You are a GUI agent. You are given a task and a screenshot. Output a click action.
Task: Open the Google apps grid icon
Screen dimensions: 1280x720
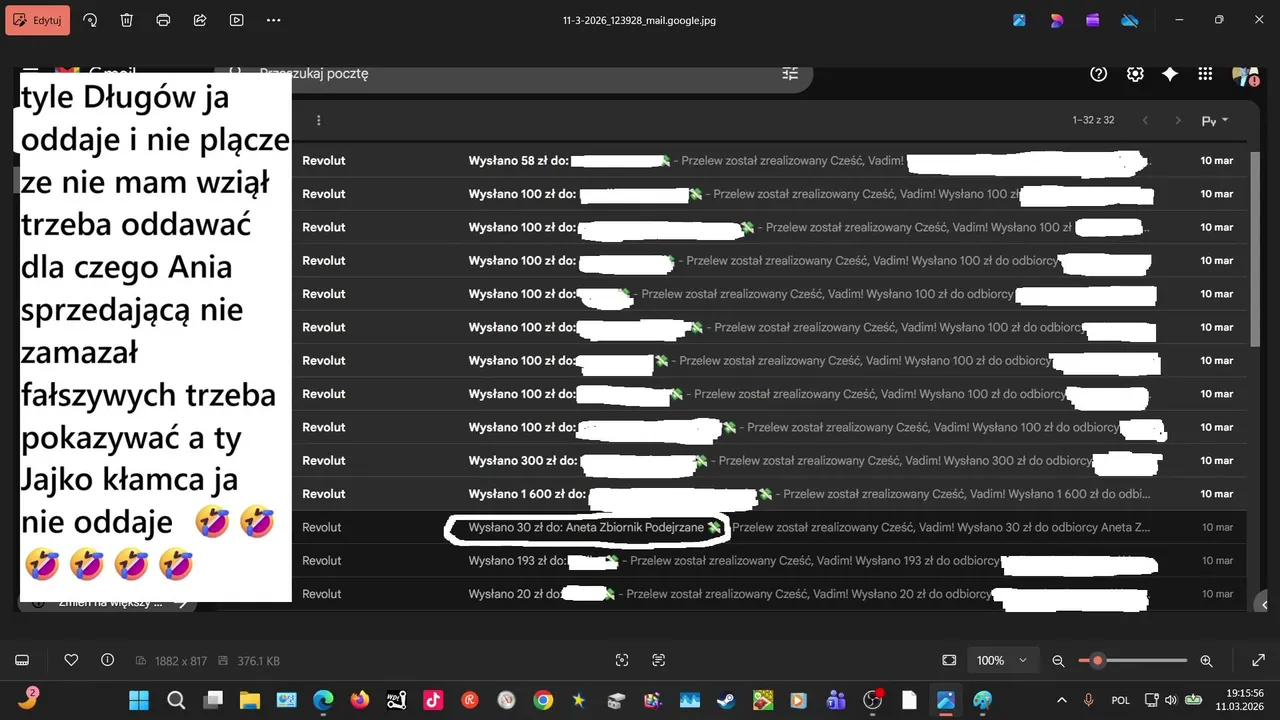1205,74
